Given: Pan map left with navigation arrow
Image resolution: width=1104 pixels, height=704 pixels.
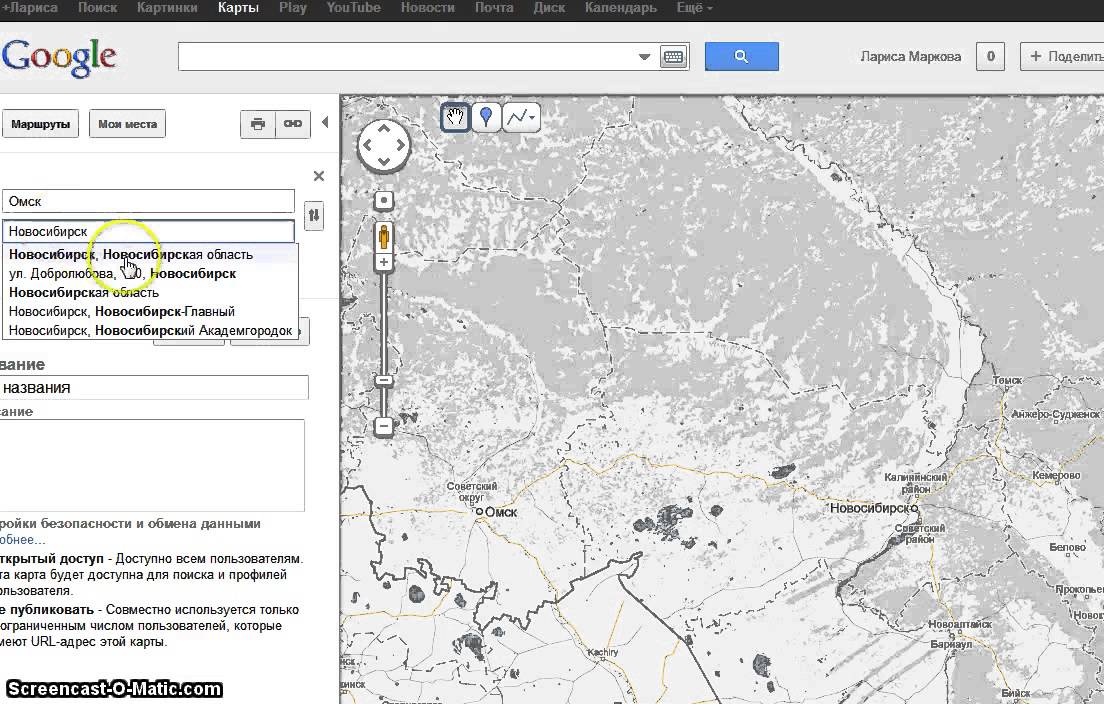Looking at the screenshot, I should pyautogui.click(x=367, y=146).
